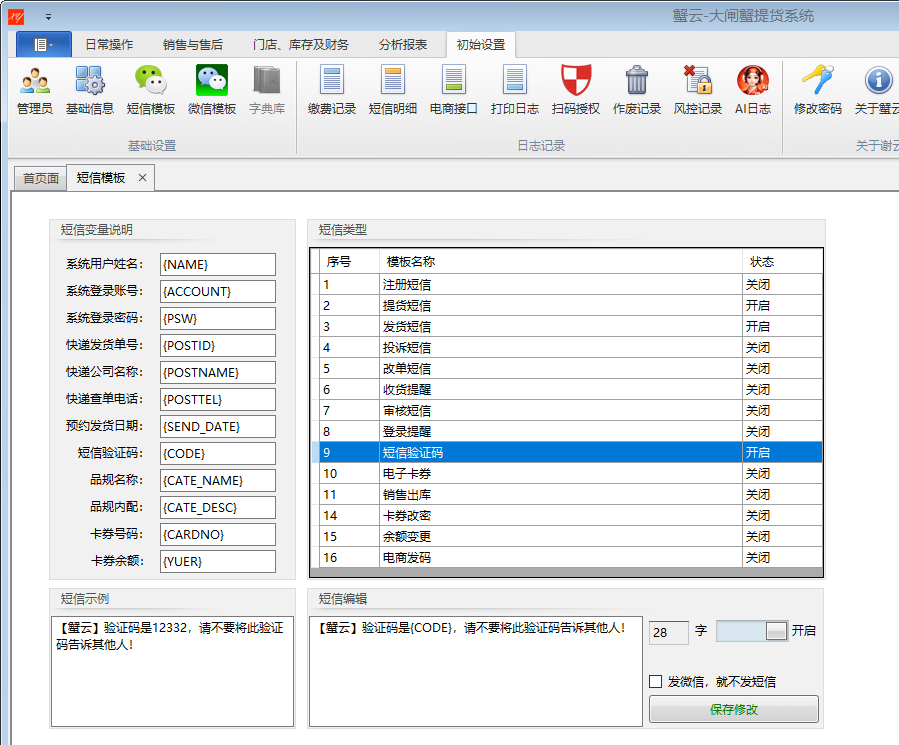
Task: Expand the quick access toolbar arrow
Action: [x=48, y=17]
